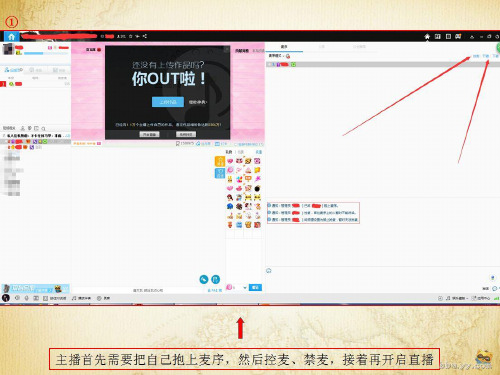This screenshot has width=500, height=375.
Task: Click the share icon in title bar
Action: pyautogui.click(x=145, y=36)
